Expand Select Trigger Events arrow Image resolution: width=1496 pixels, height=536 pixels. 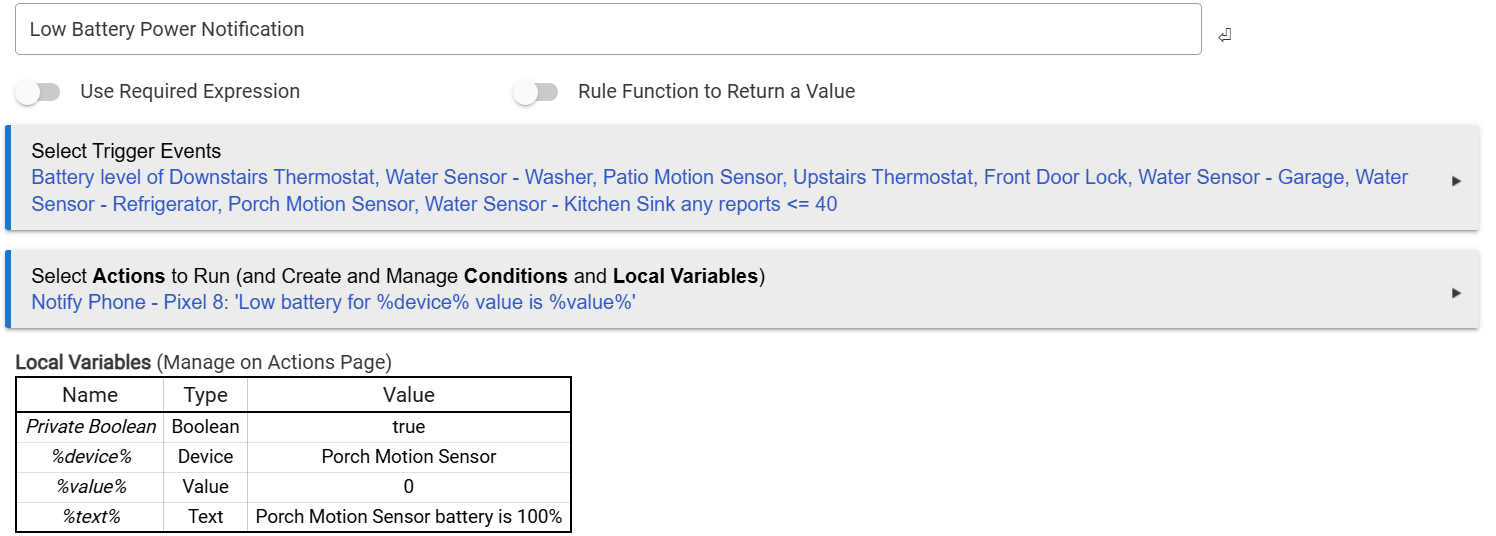(x=1456, y=181)
